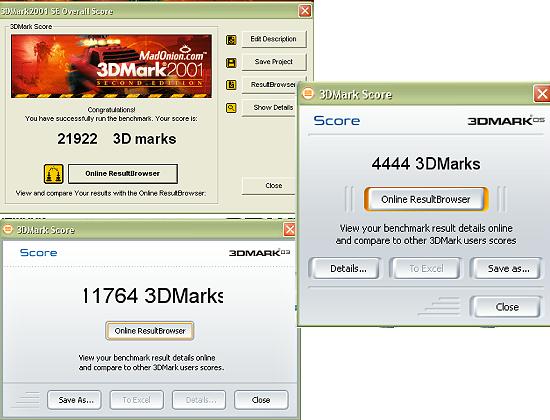This screenshot has height=420, width=550.
Task: Click Online ResultBrowser in the 3DMark03 window
Action: [x=150, y=331]
